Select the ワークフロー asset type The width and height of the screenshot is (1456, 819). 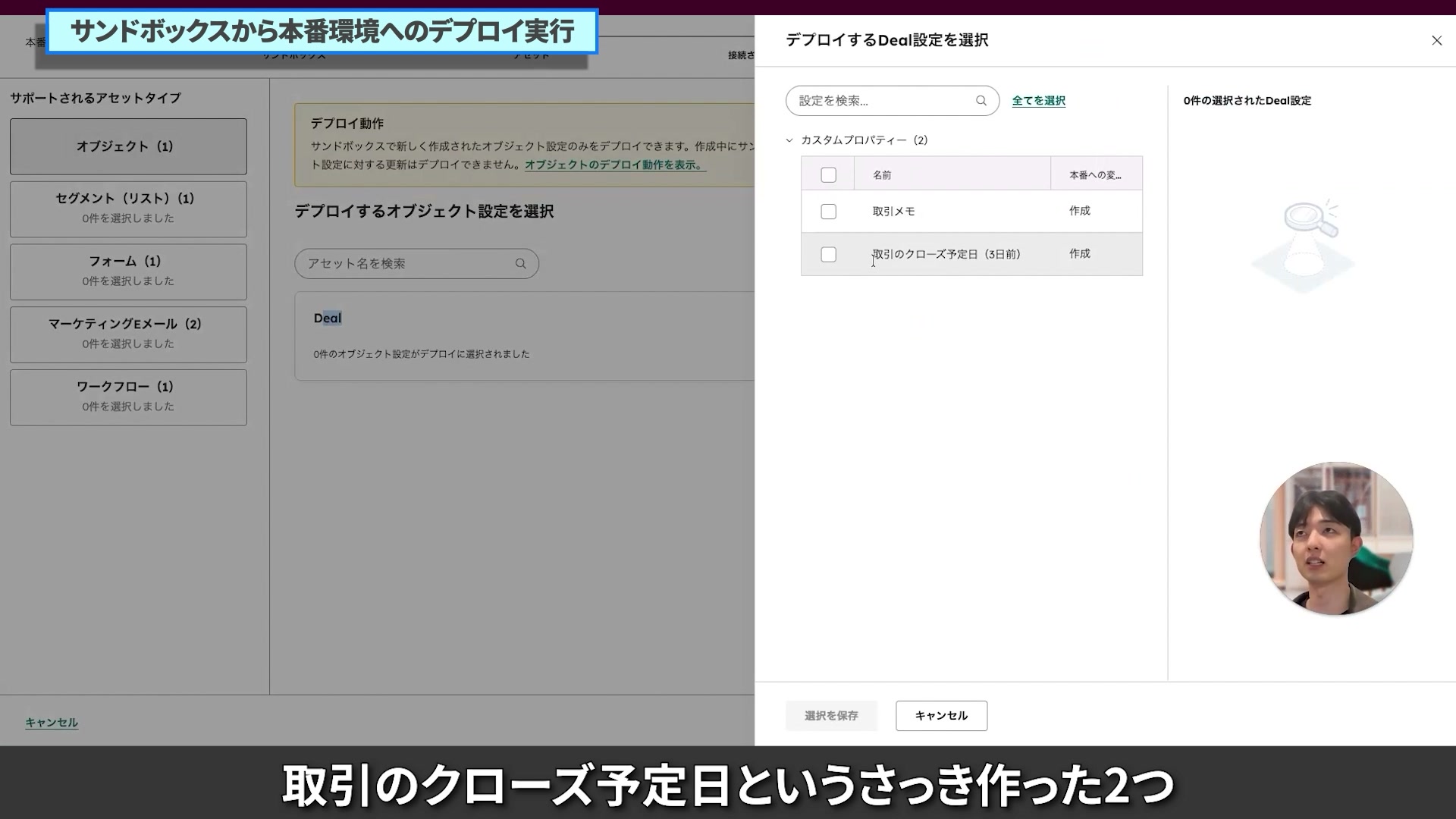click(127, 397)
